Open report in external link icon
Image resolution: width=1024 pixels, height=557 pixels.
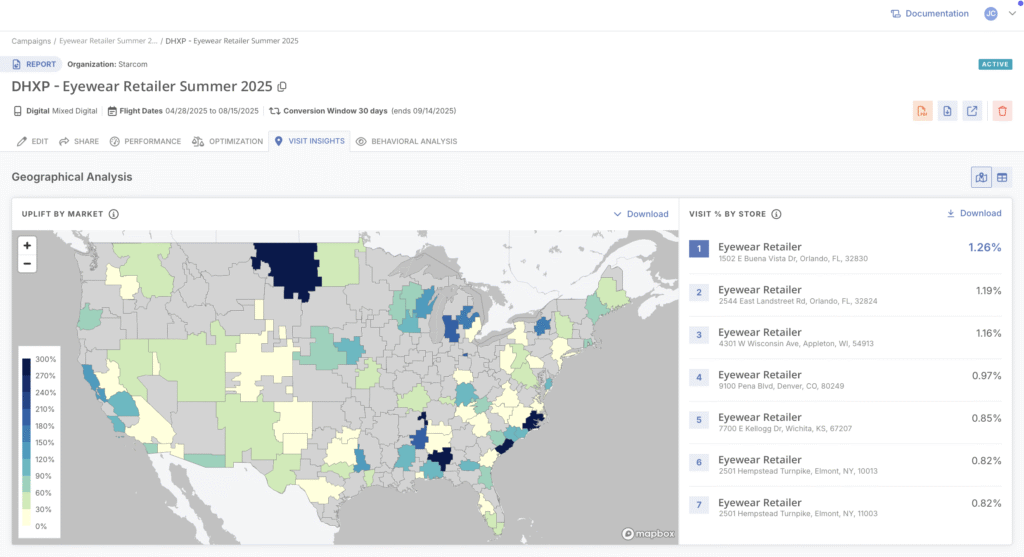click(972, 111)
